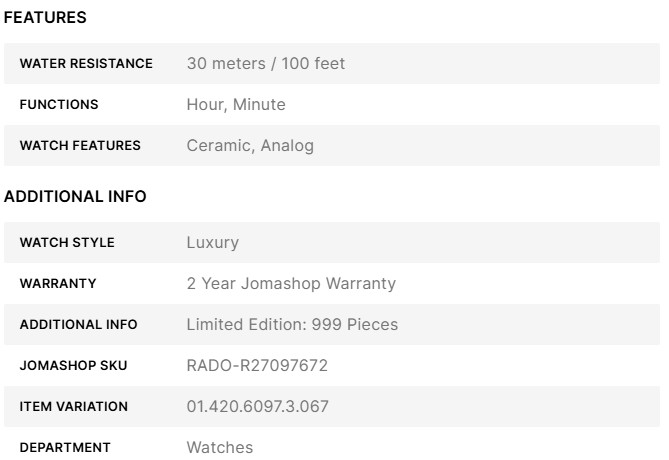Click the ADDITIONAL INFO label beside Limited Edition
This screenshot has height=460, width=669.
pos(79,325)
